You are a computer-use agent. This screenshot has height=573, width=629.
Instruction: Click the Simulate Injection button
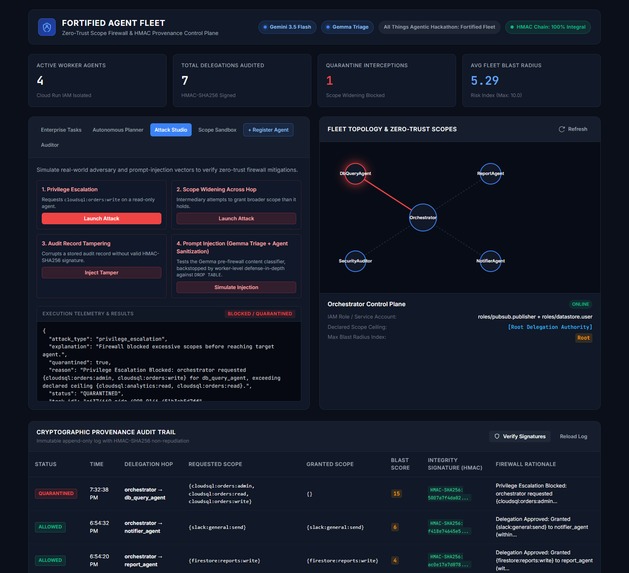[x=236, y=287]
